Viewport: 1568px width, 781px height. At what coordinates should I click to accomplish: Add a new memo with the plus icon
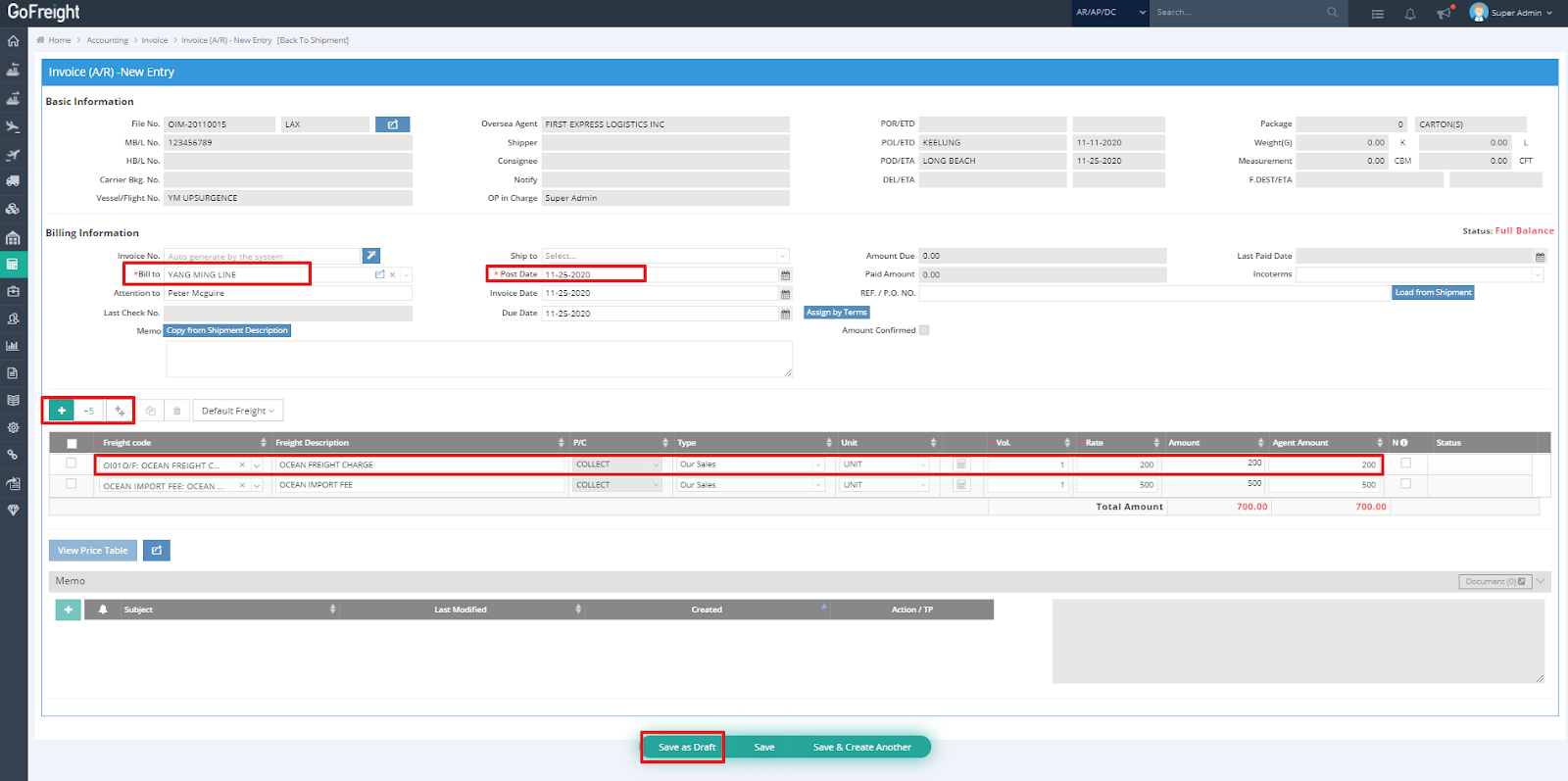point(68,610)
